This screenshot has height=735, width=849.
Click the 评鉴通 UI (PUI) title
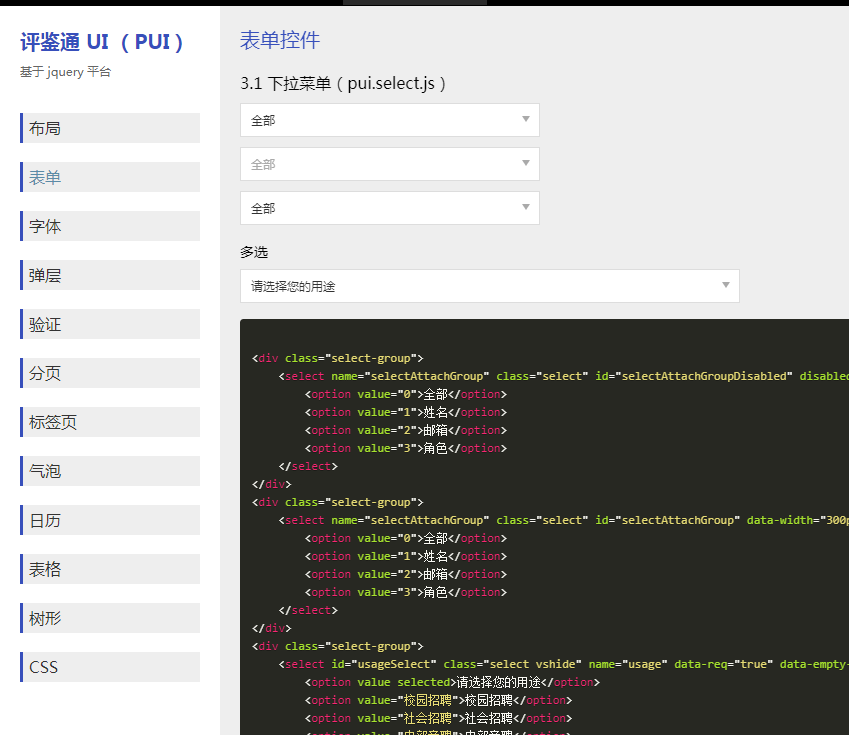(x=103, y=42)
